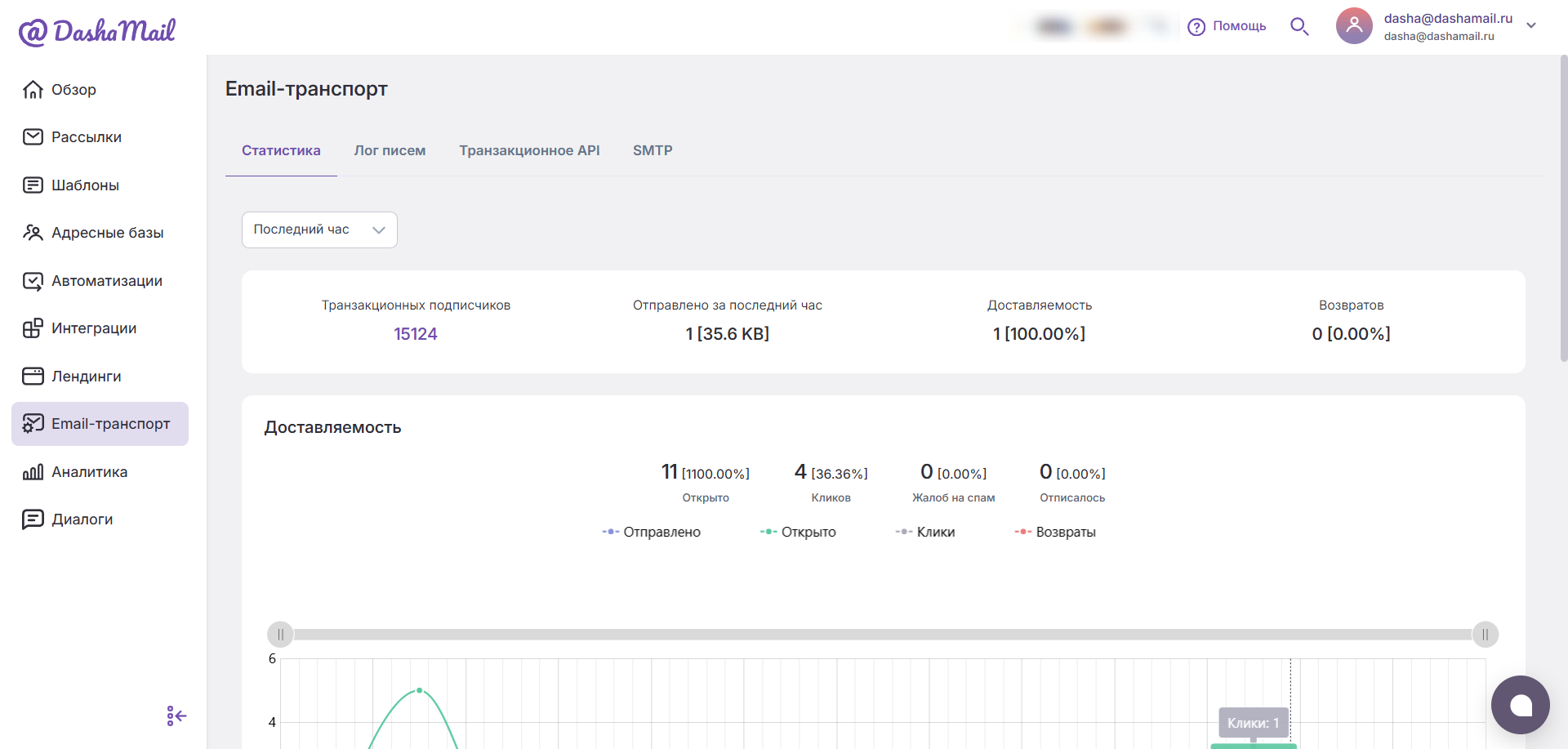Click the help question mark icon

point(1196,27)
